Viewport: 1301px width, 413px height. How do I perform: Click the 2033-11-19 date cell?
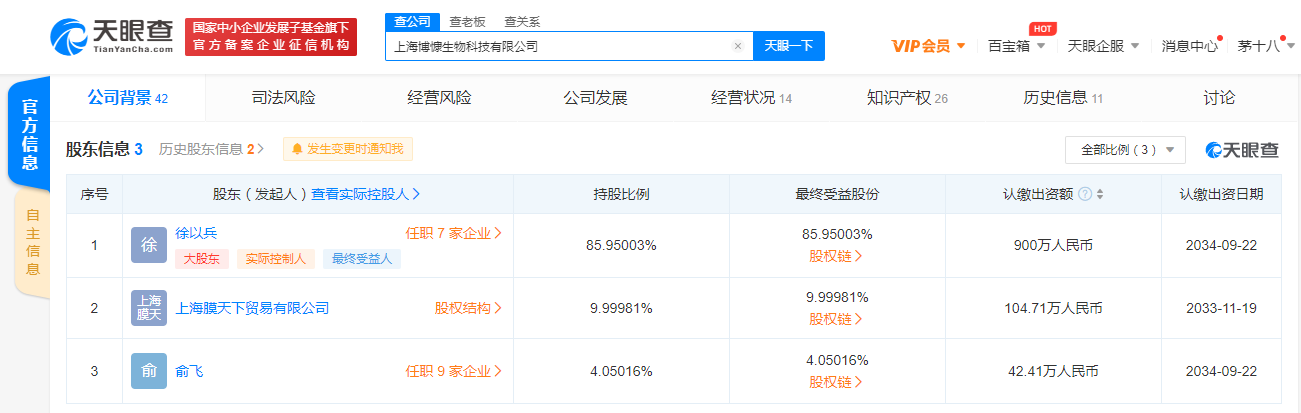coord(1220,308)
